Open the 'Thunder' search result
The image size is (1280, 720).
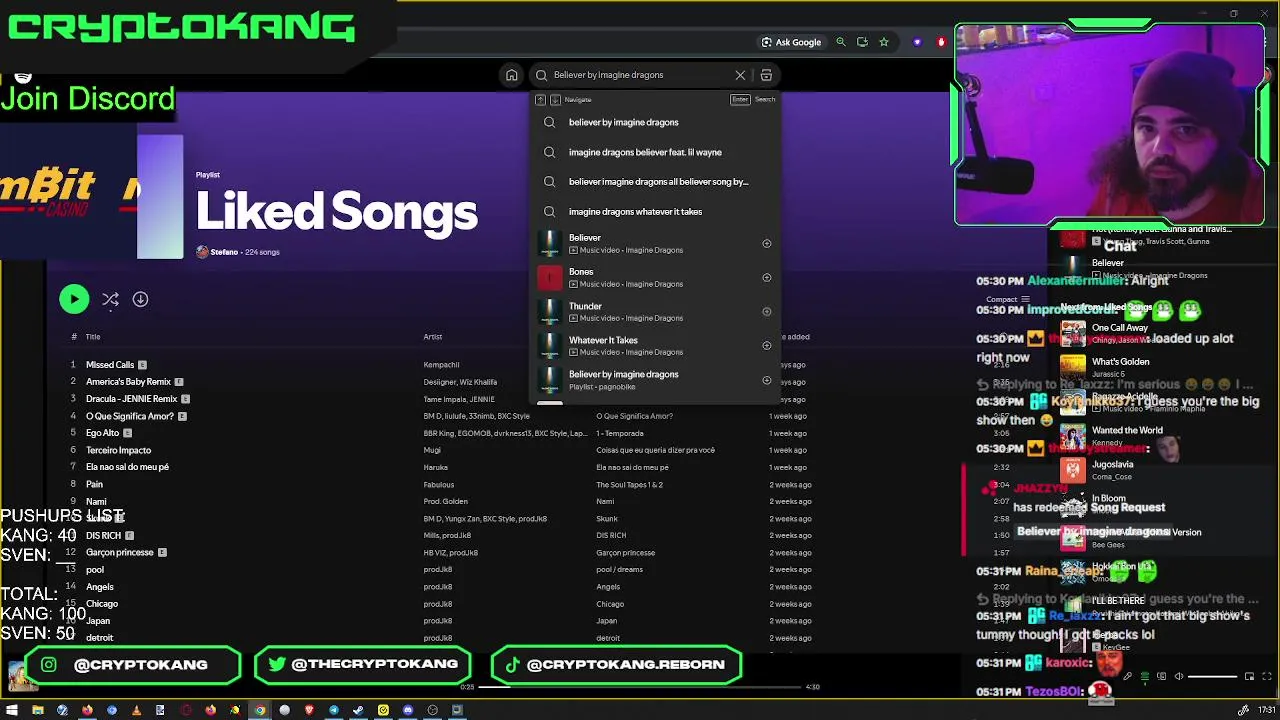click(x=655, y=312)
